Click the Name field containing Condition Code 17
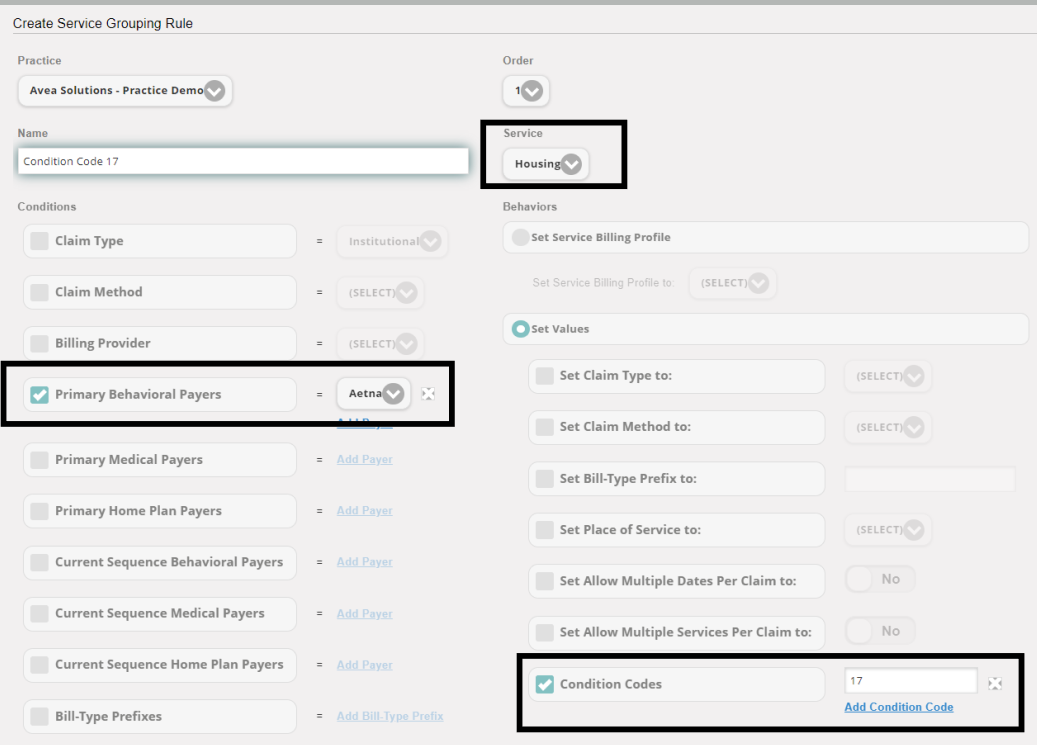The height and width of the screenshot is (745, 1037). click(x=240, y=160)
